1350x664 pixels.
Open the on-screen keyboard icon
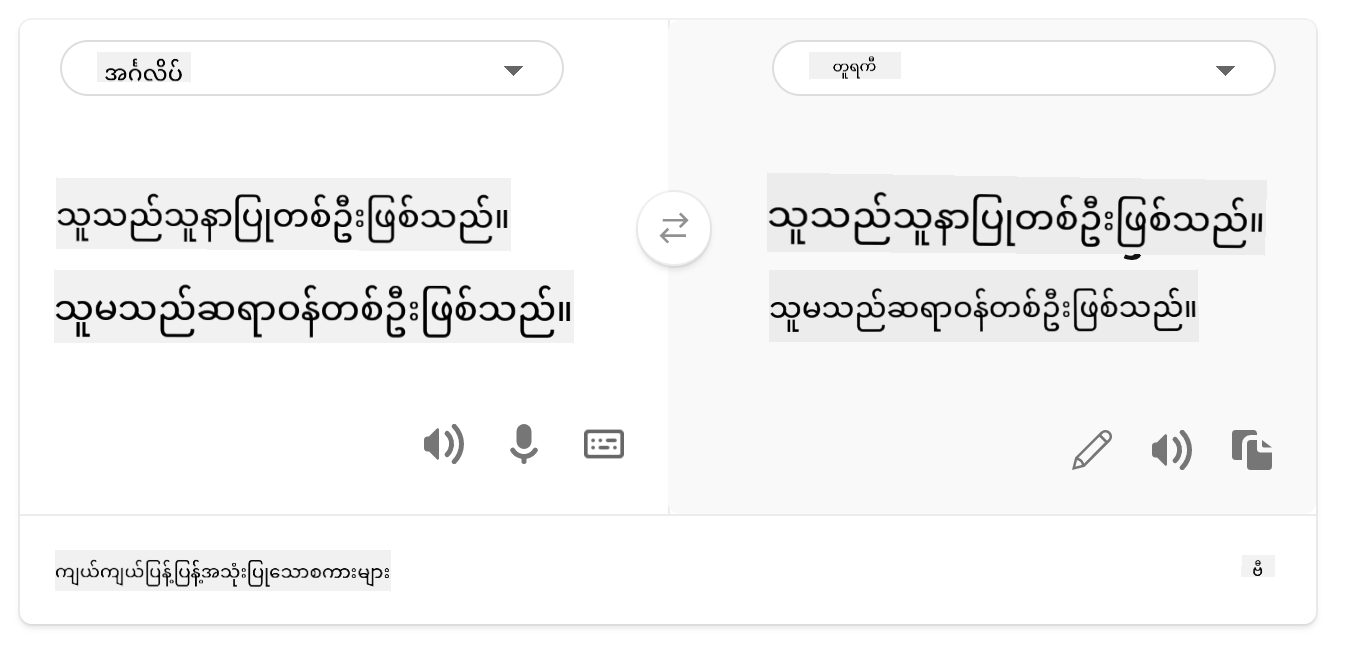(604, 444)
